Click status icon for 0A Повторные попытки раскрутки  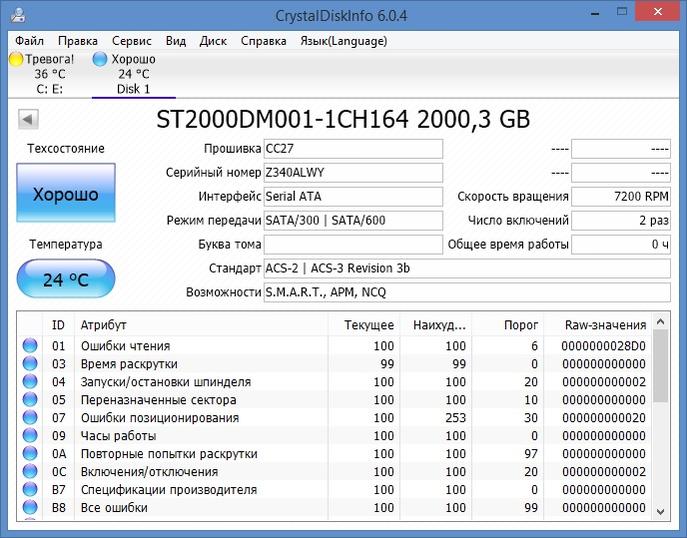[30, 453]
